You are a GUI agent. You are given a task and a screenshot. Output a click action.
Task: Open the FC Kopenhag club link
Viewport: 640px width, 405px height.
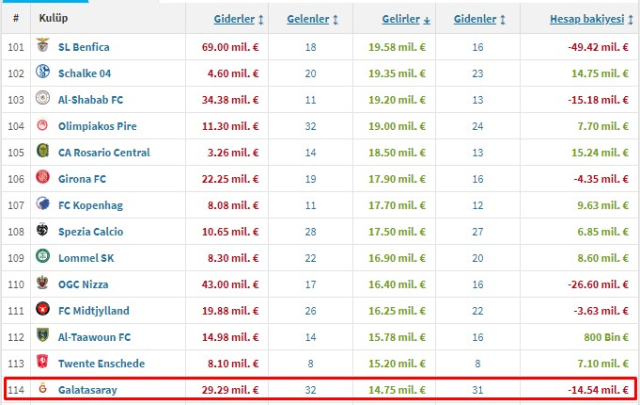pos(90,205)
